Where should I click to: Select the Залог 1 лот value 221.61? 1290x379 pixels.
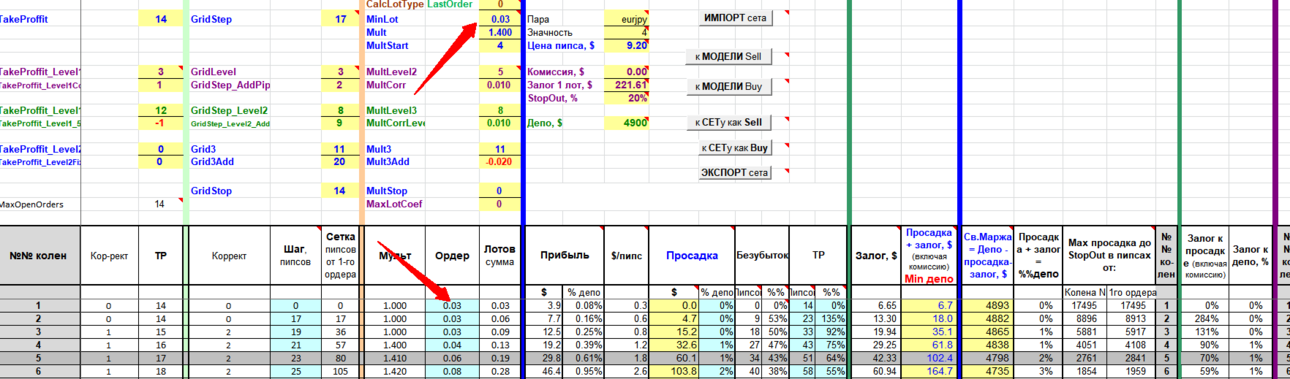(628, 85)
